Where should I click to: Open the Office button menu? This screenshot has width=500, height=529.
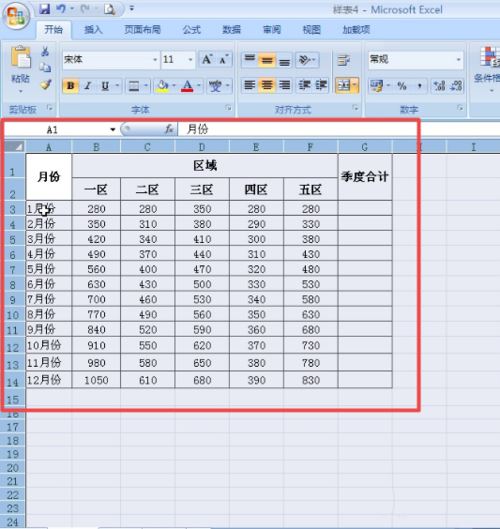coord(16,16)
